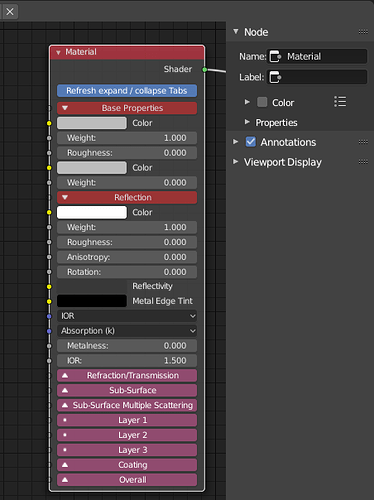Expand the Coating section button
Viewport: 374px width, 500px height.
tap(127, 465)
